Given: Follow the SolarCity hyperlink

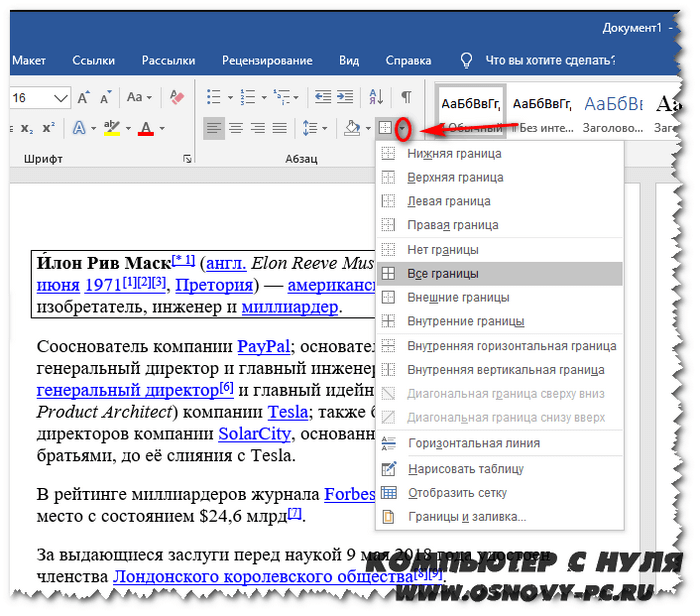Looking at the screenshot, I should [254, 434].
